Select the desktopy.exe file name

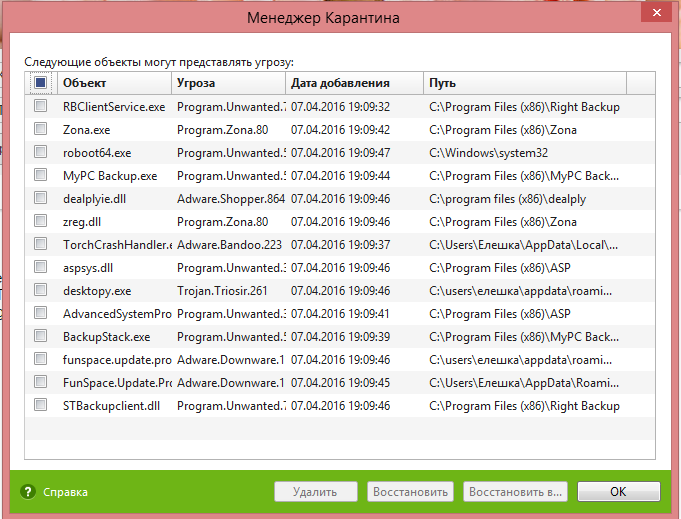[97, 291]
